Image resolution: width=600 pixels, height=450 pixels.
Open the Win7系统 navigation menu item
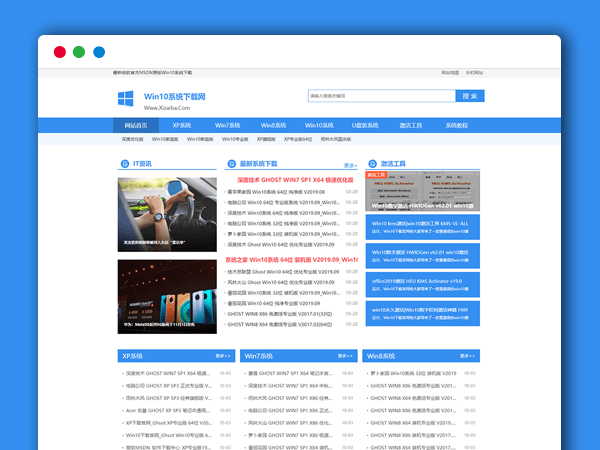[229, 126]
